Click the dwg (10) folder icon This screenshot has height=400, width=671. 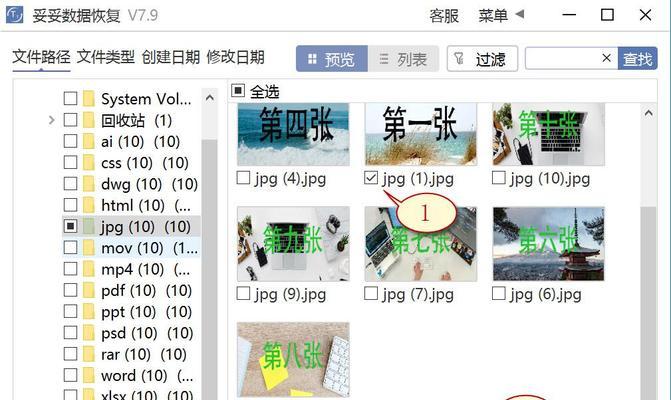tap(89, 184)
